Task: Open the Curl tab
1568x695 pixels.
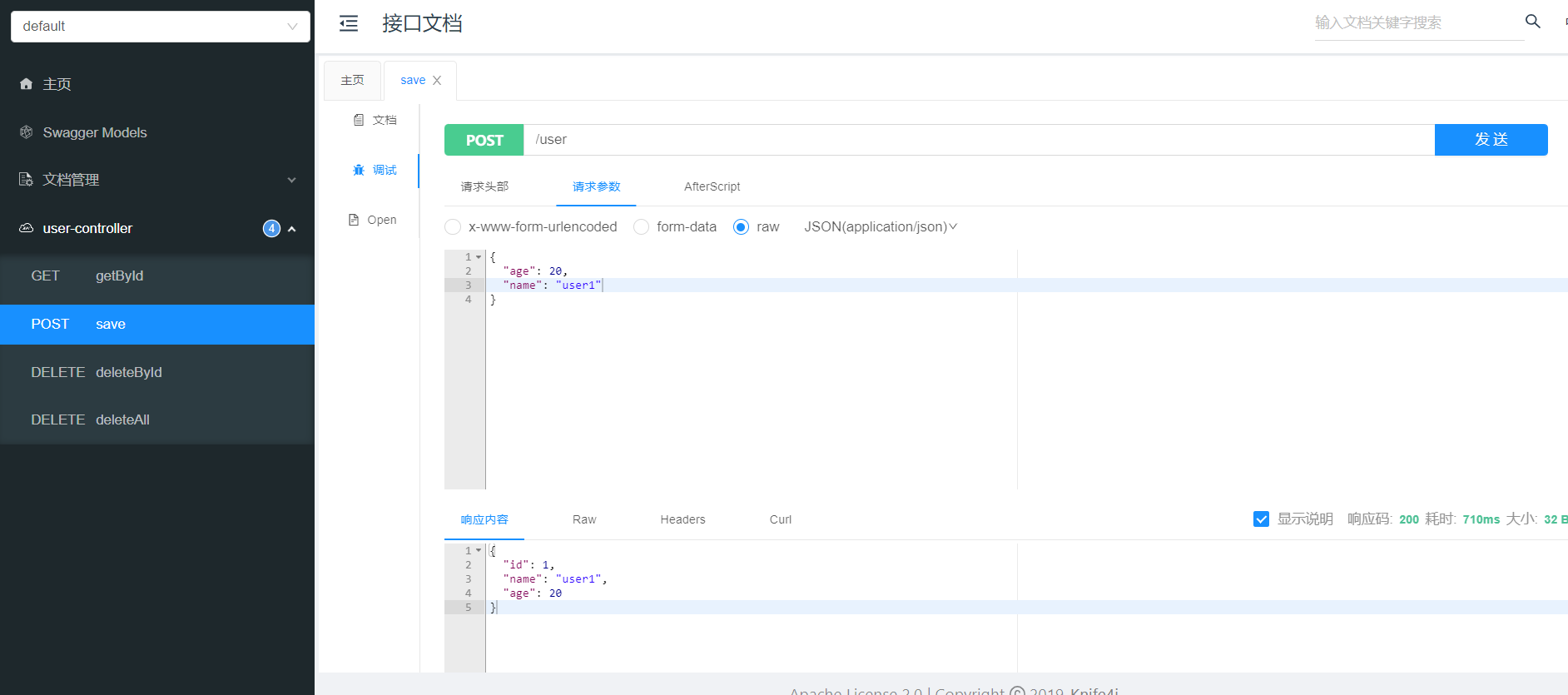Action: coord(781,519)
